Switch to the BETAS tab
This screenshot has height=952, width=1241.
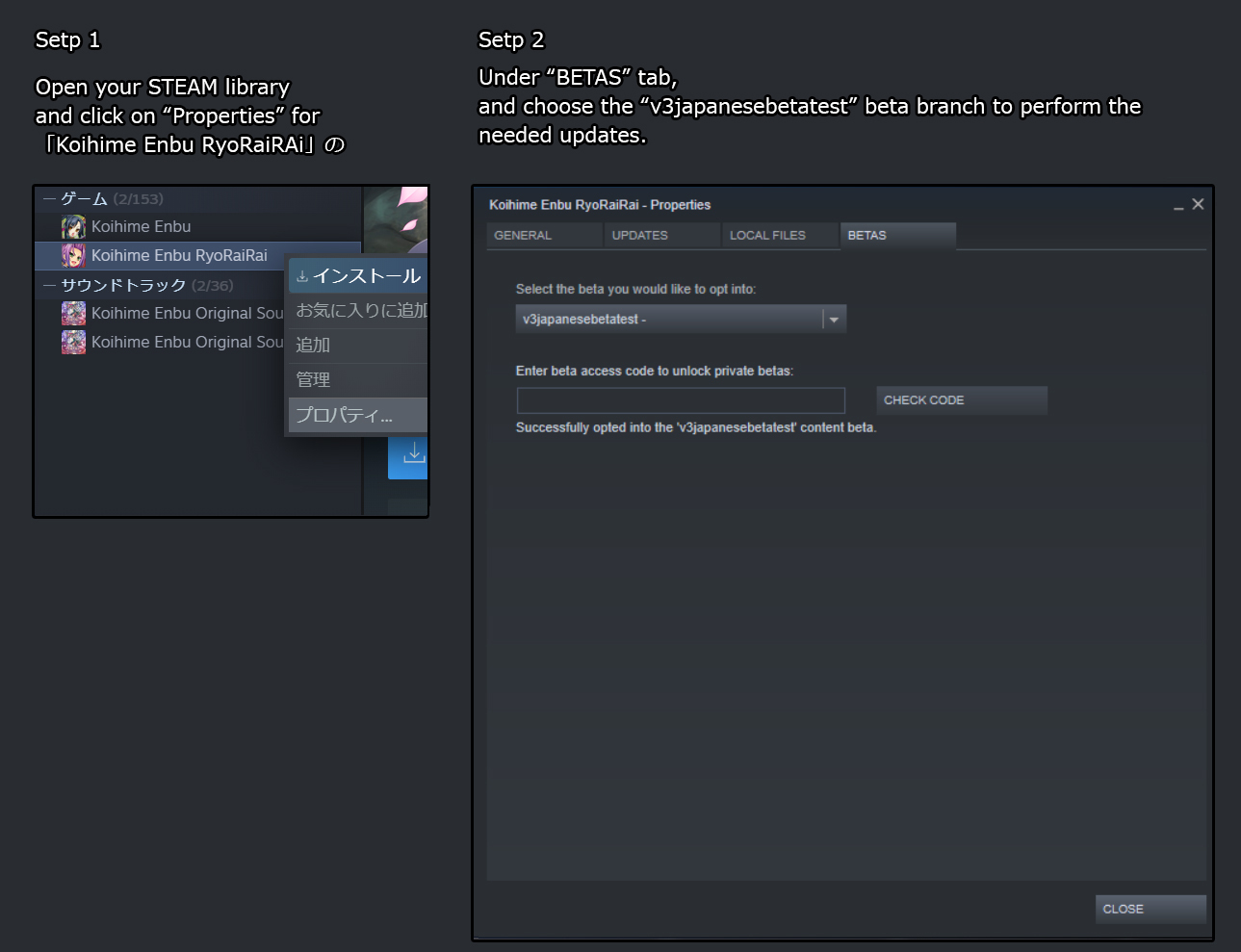[x=898, y=236]
